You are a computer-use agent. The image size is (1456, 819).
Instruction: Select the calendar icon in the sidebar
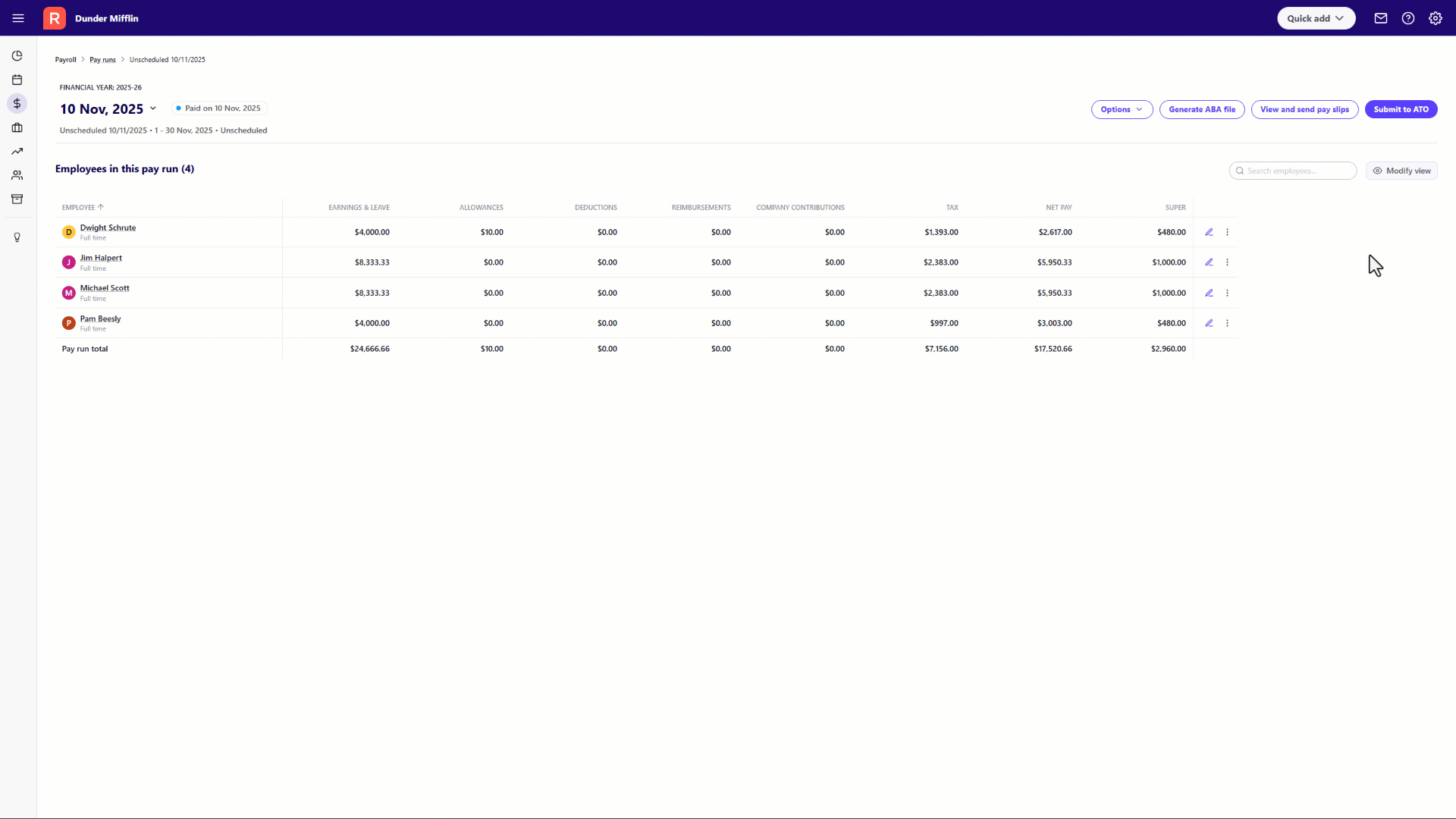[x=17, y=80]
